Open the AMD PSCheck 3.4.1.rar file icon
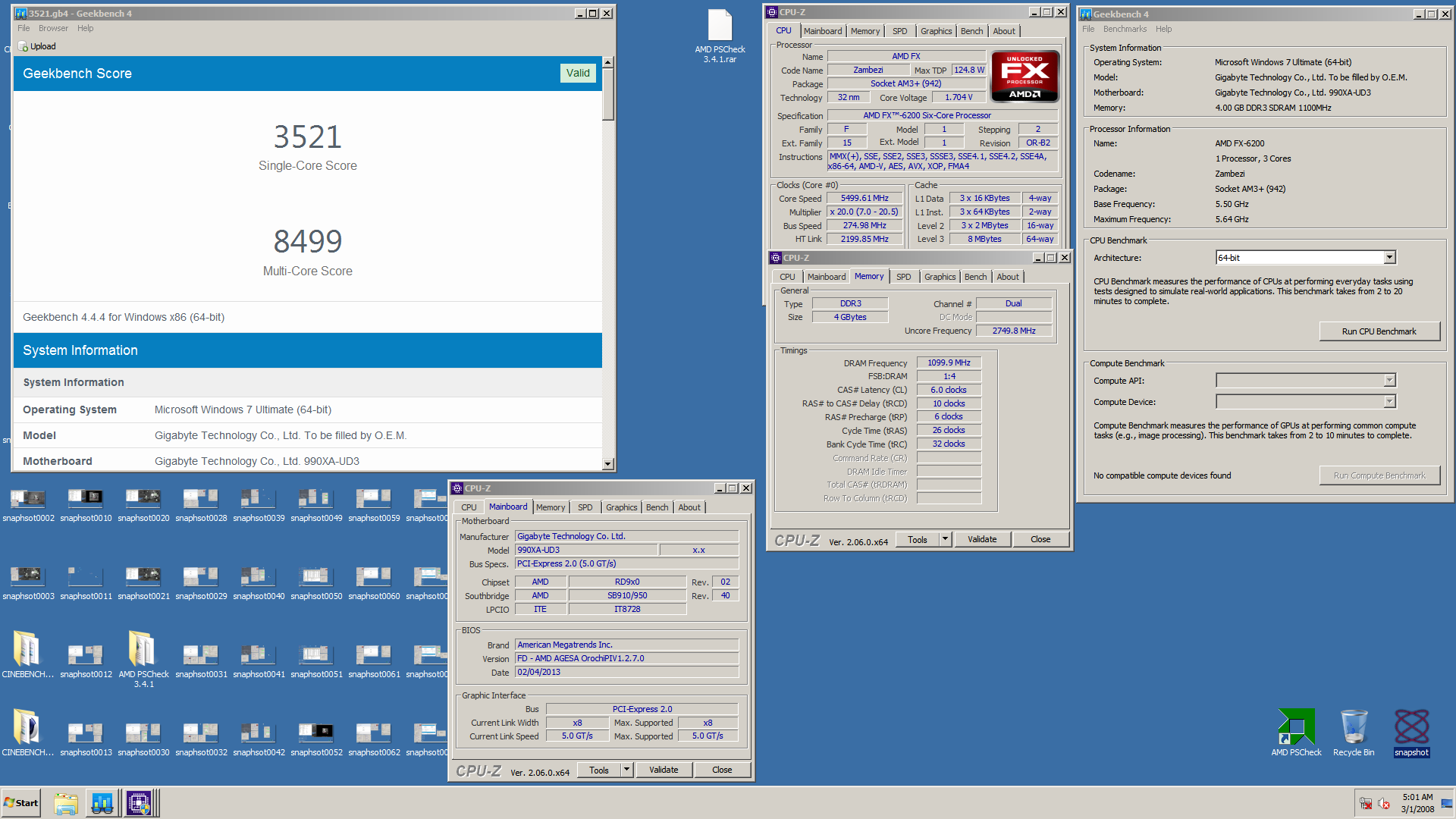 tap(720, 36)
